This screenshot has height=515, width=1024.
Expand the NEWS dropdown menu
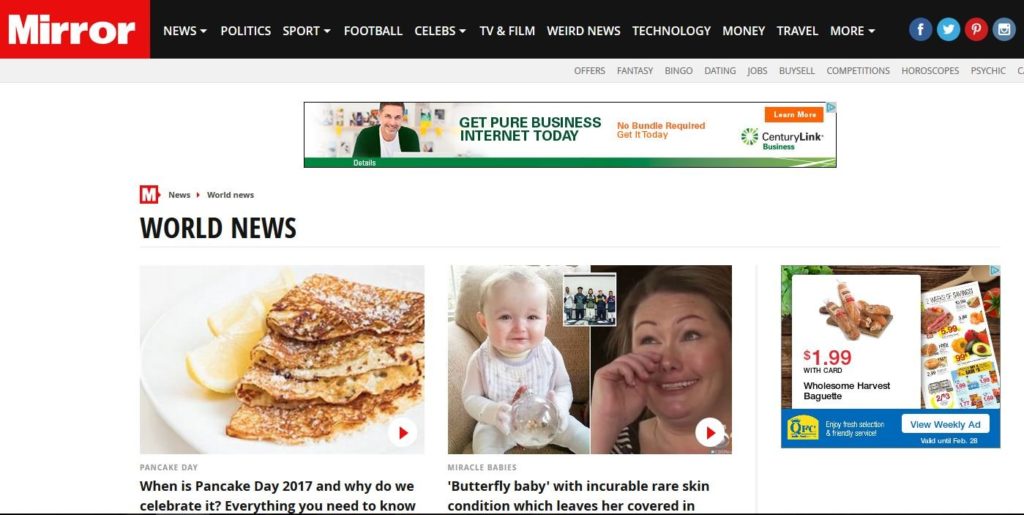(185, 31)
